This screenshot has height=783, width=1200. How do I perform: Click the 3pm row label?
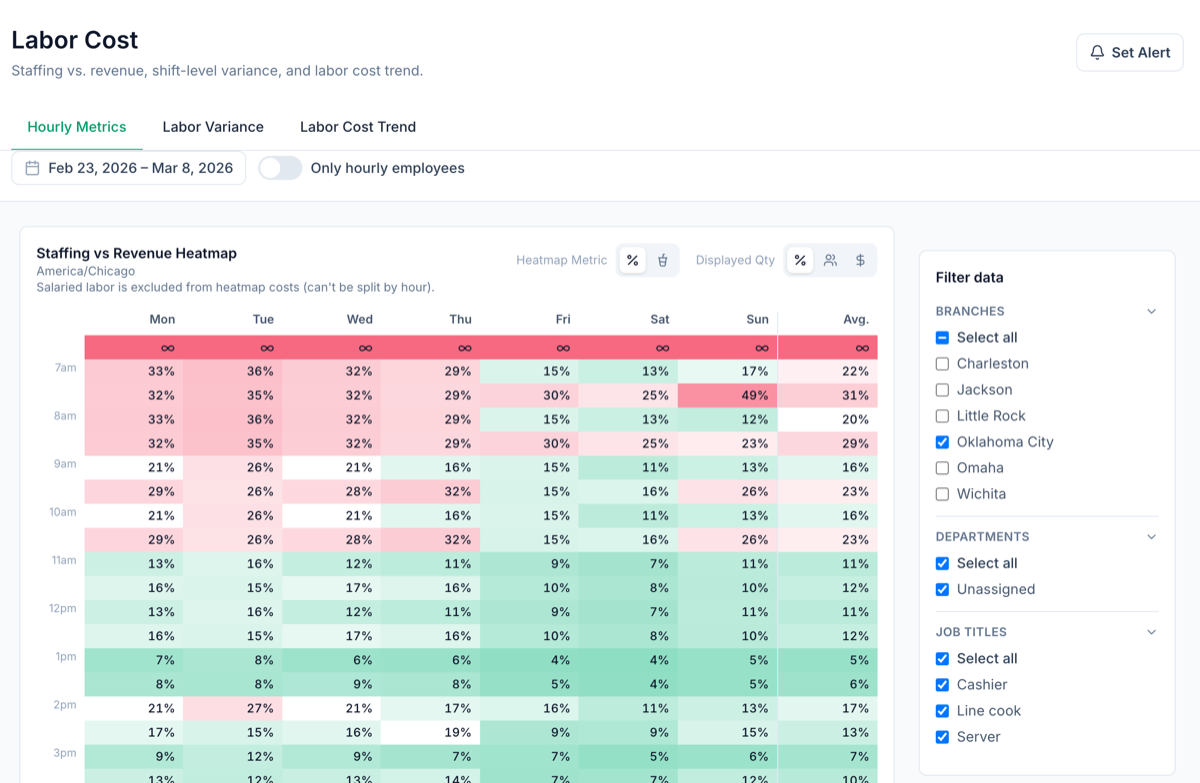coord(65,752)
